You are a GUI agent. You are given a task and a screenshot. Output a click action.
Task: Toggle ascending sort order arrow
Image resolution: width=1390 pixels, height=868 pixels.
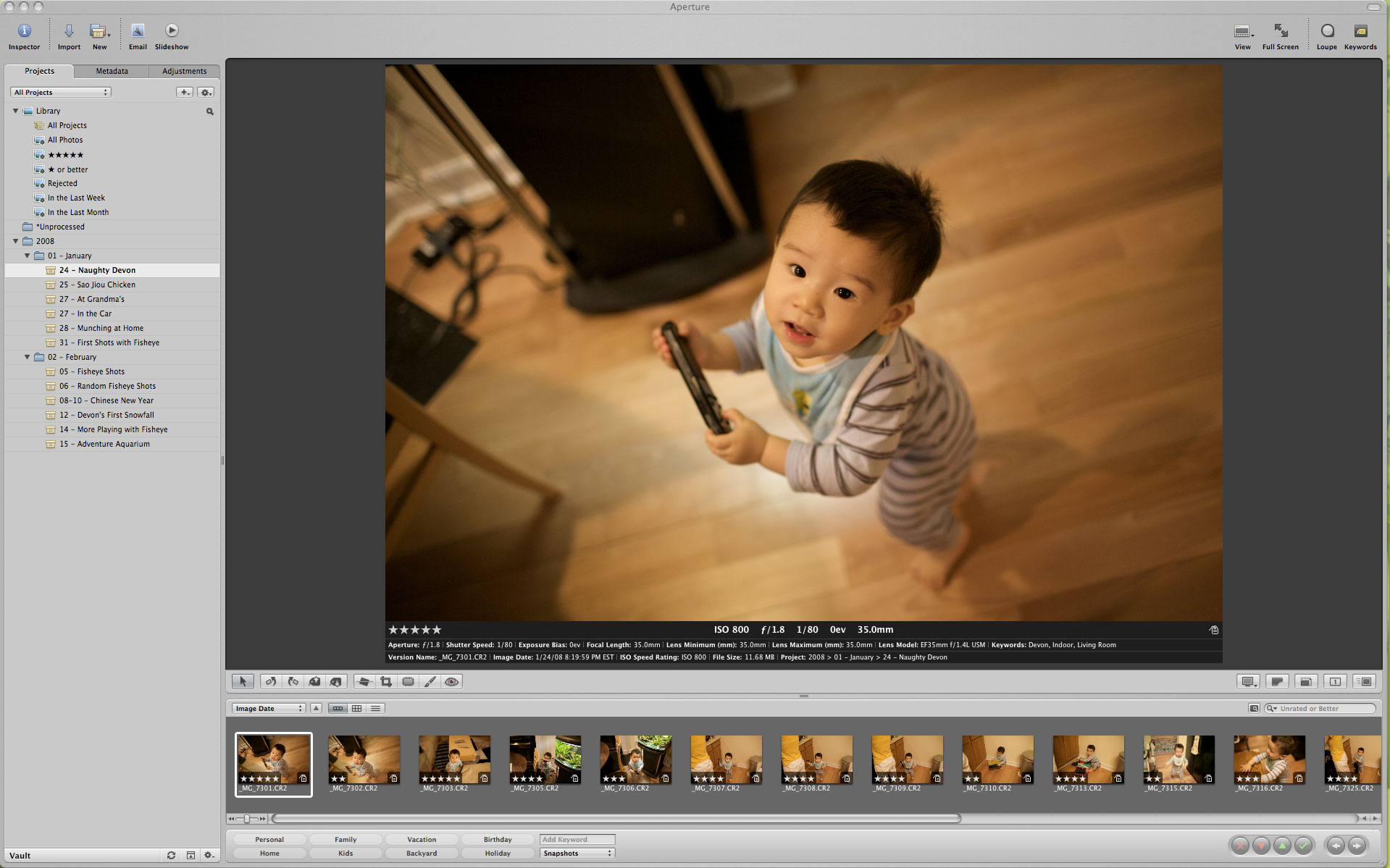317,708
